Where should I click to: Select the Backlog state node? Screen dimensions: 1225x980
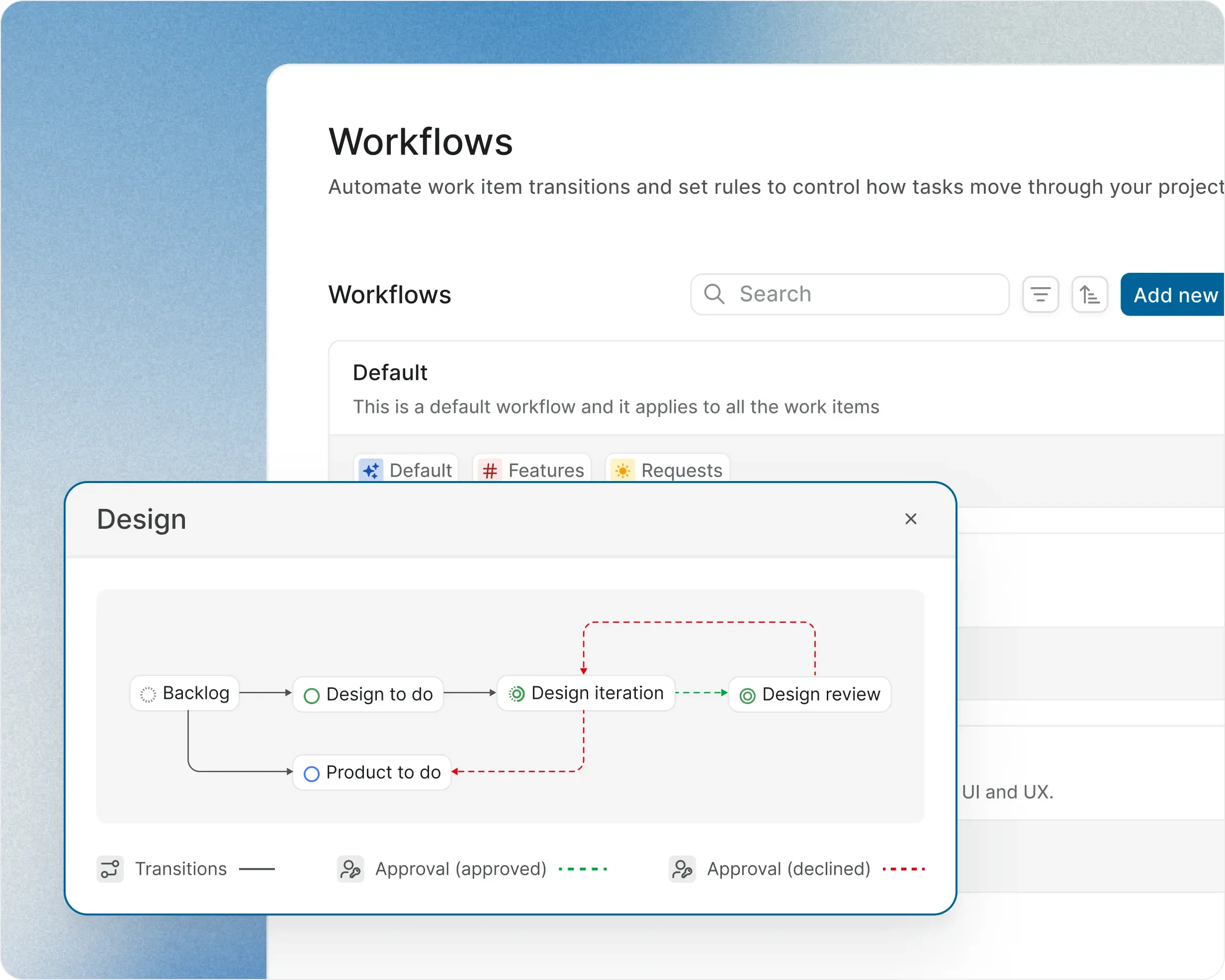click(x=184, y=693)
